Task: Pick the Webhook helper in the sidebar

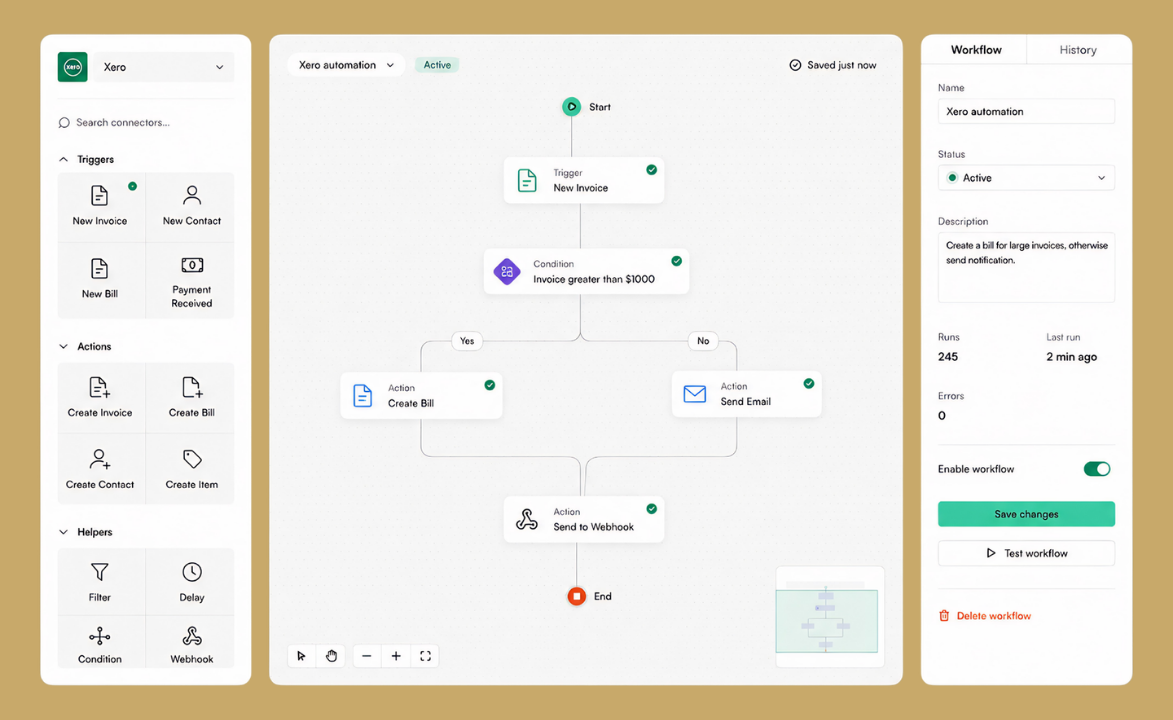Action: point(192,642)
